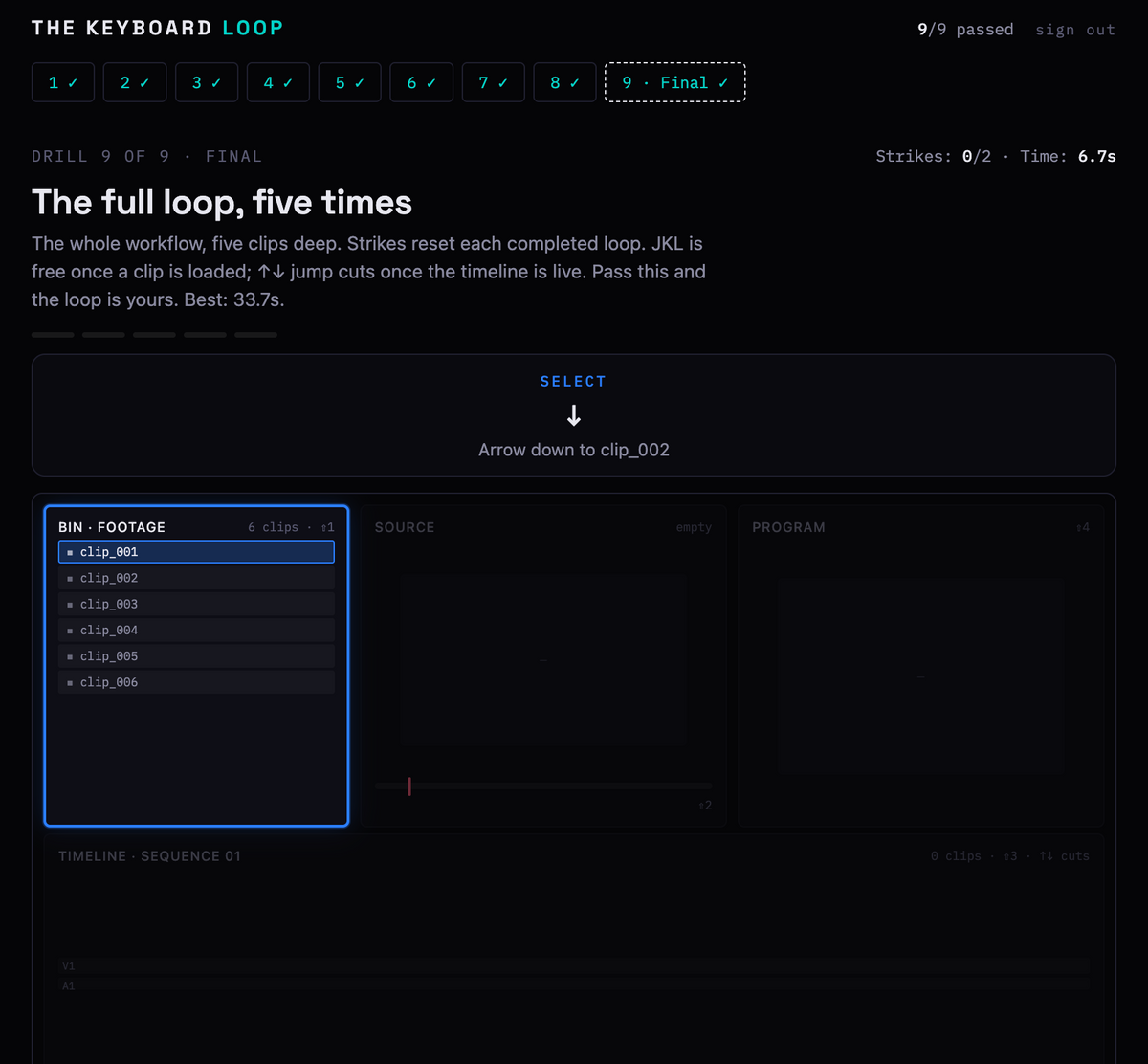Open drill 6 tab
The width and height of the screenshot is (1148, 1064).
(422, 82)
